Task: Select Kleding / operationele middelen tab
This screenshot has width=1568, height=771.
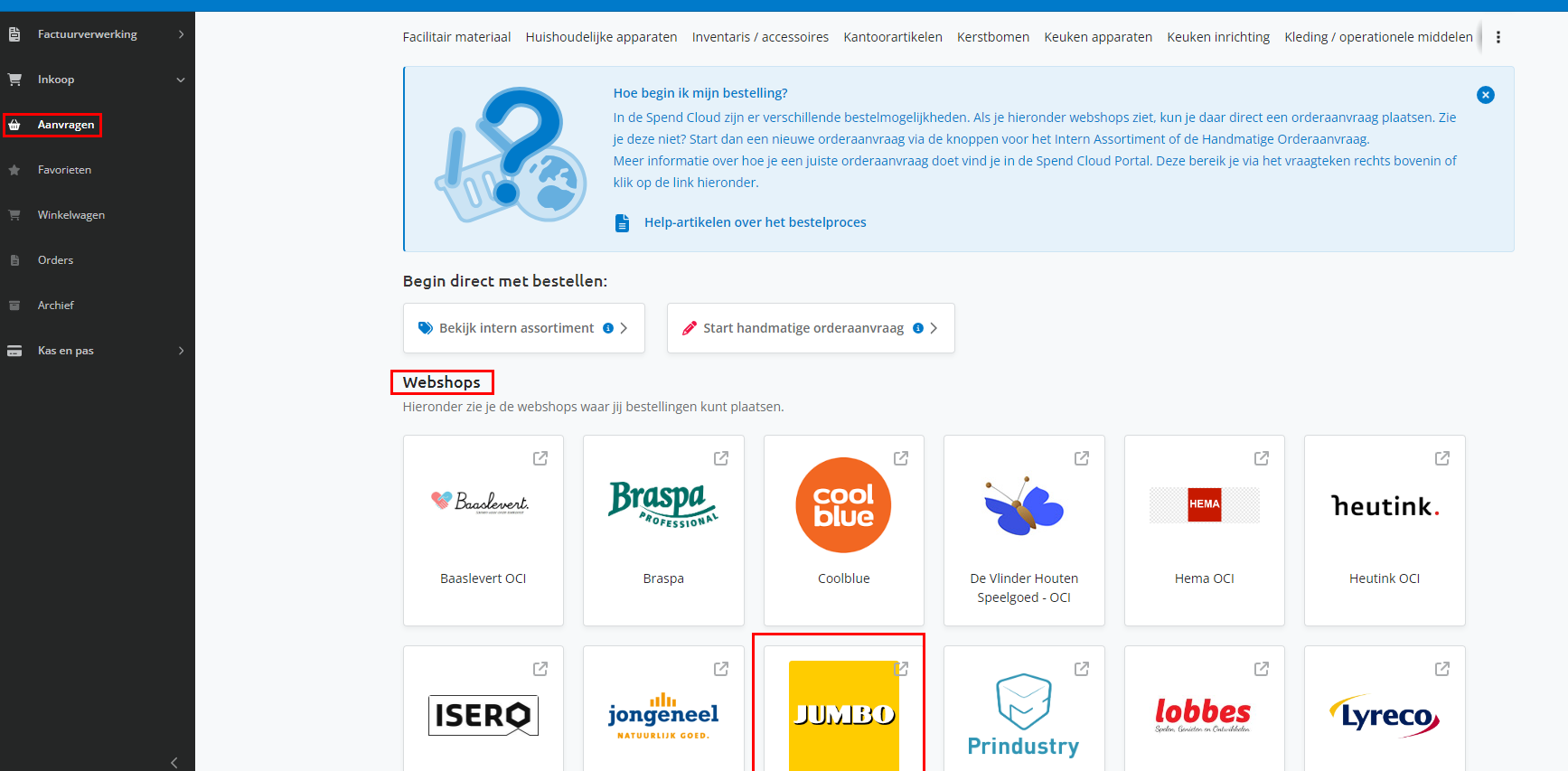Action: point(1378,37)
